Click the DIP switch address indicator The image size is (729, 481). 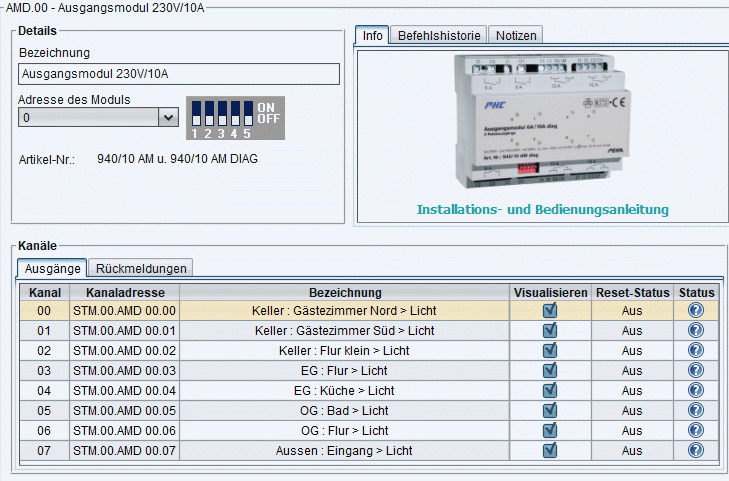tap(235, 118)
